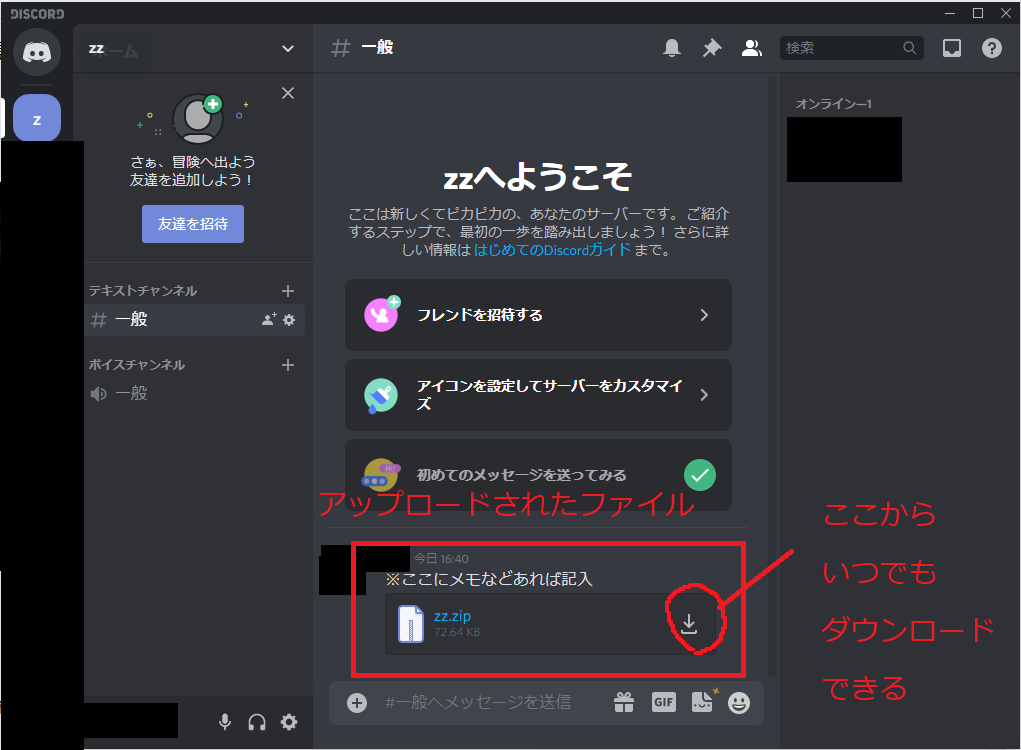Click the message timestamp 今日 16:40
Screen dimensions: 1021x750
pyautogui.click(x=441, y=559)
